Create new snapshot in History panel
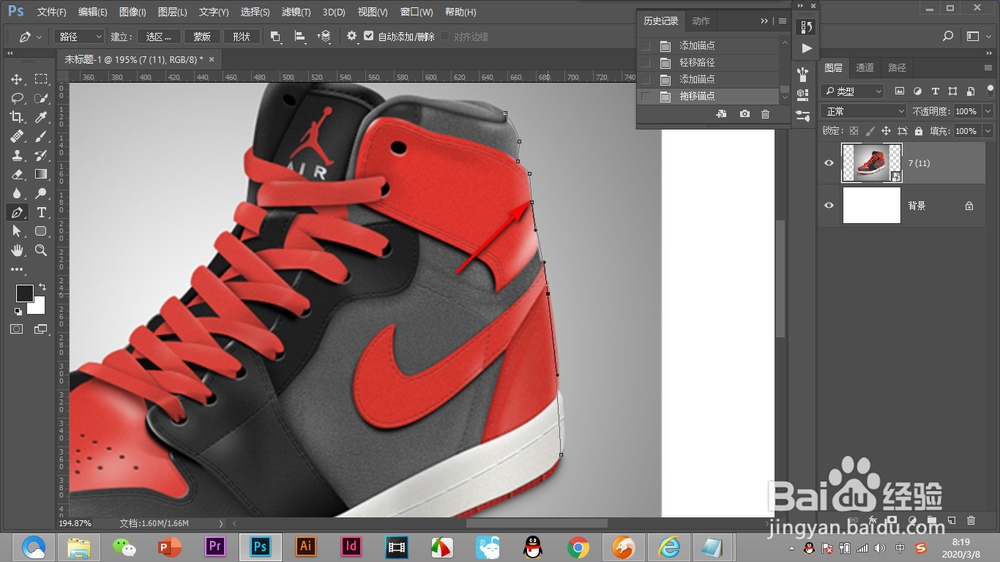 (x=744, y=114)
